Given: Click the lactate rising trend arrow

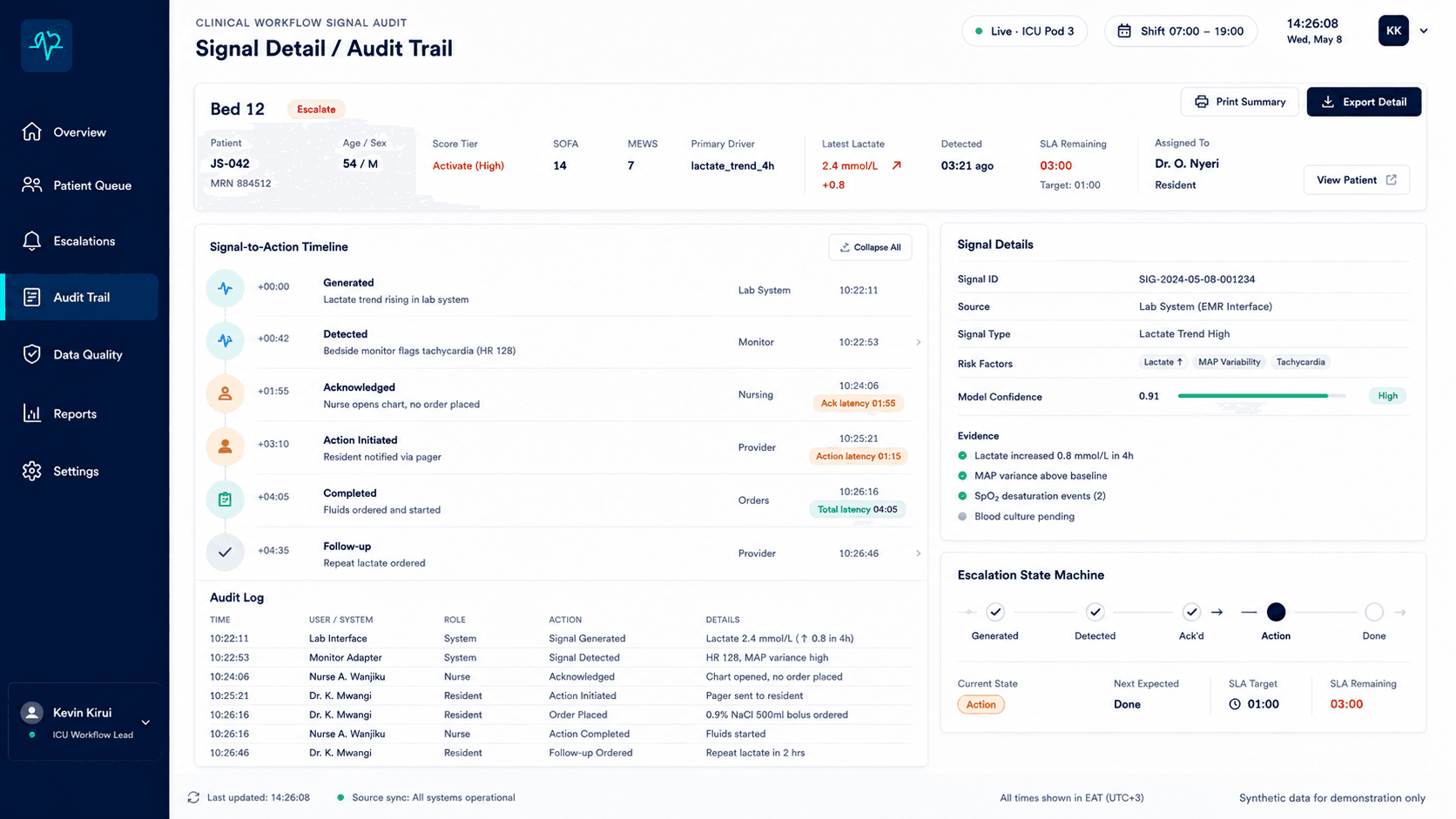Looking at the screenshot, I should [x=896, y=165].
